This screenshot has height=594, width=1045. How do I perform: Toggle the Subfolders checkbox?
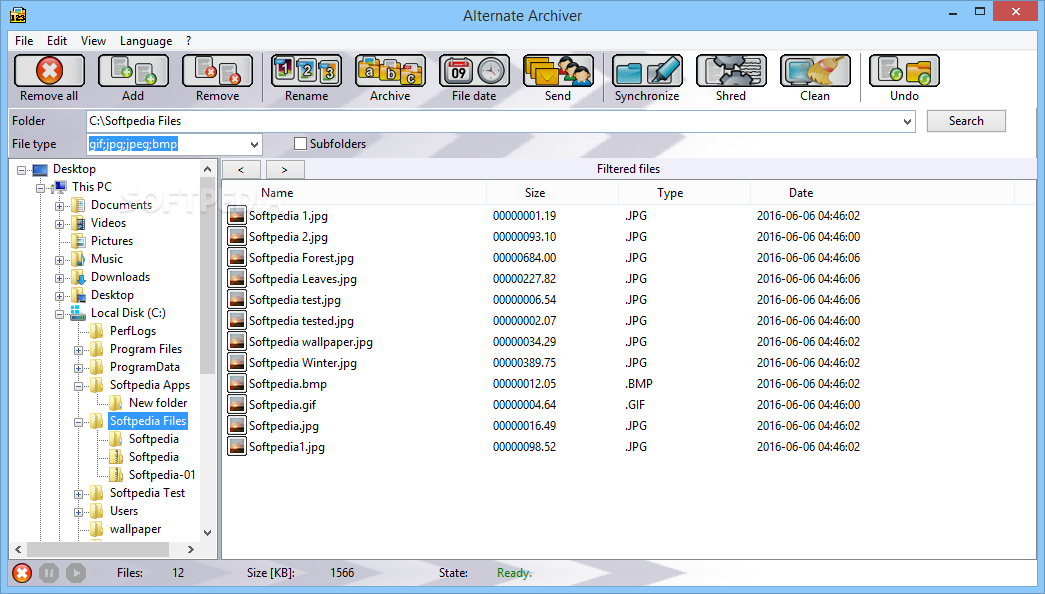point(301,143)
